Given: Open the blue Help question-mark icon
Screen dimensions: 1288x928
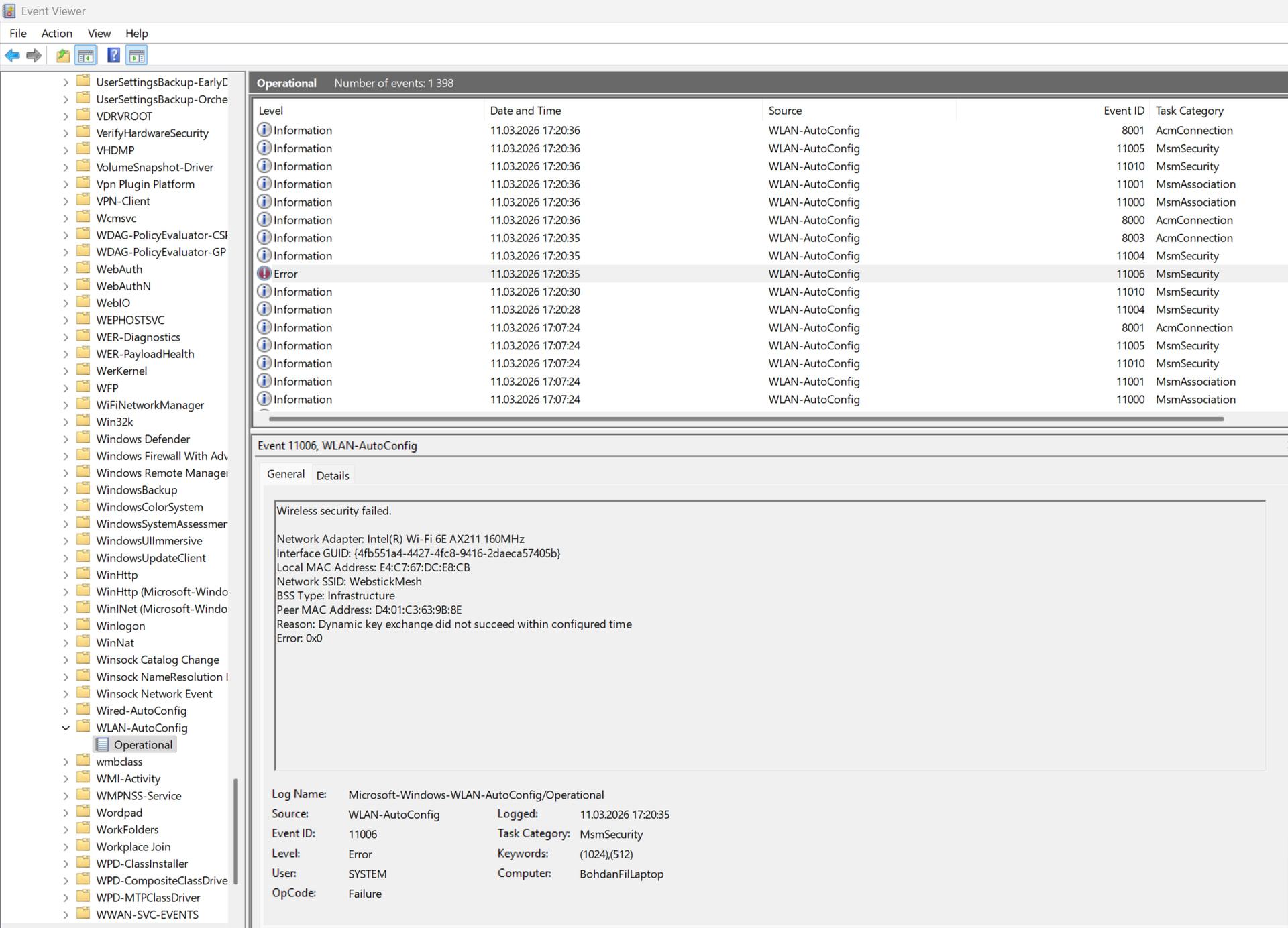Looking at the screenshot, I should tap(113, 56).
